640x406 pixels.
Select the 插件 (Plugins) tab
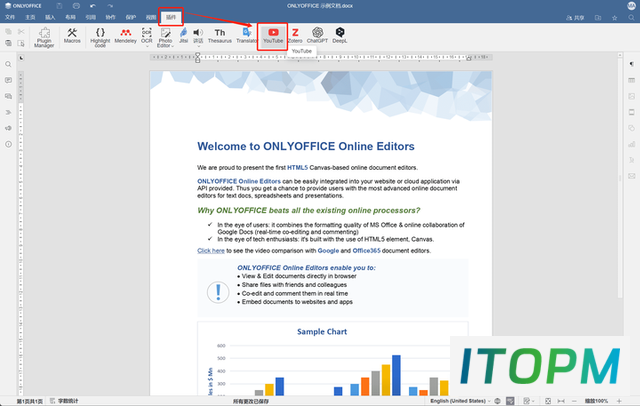pyautogui.click(x=171, y=17)
